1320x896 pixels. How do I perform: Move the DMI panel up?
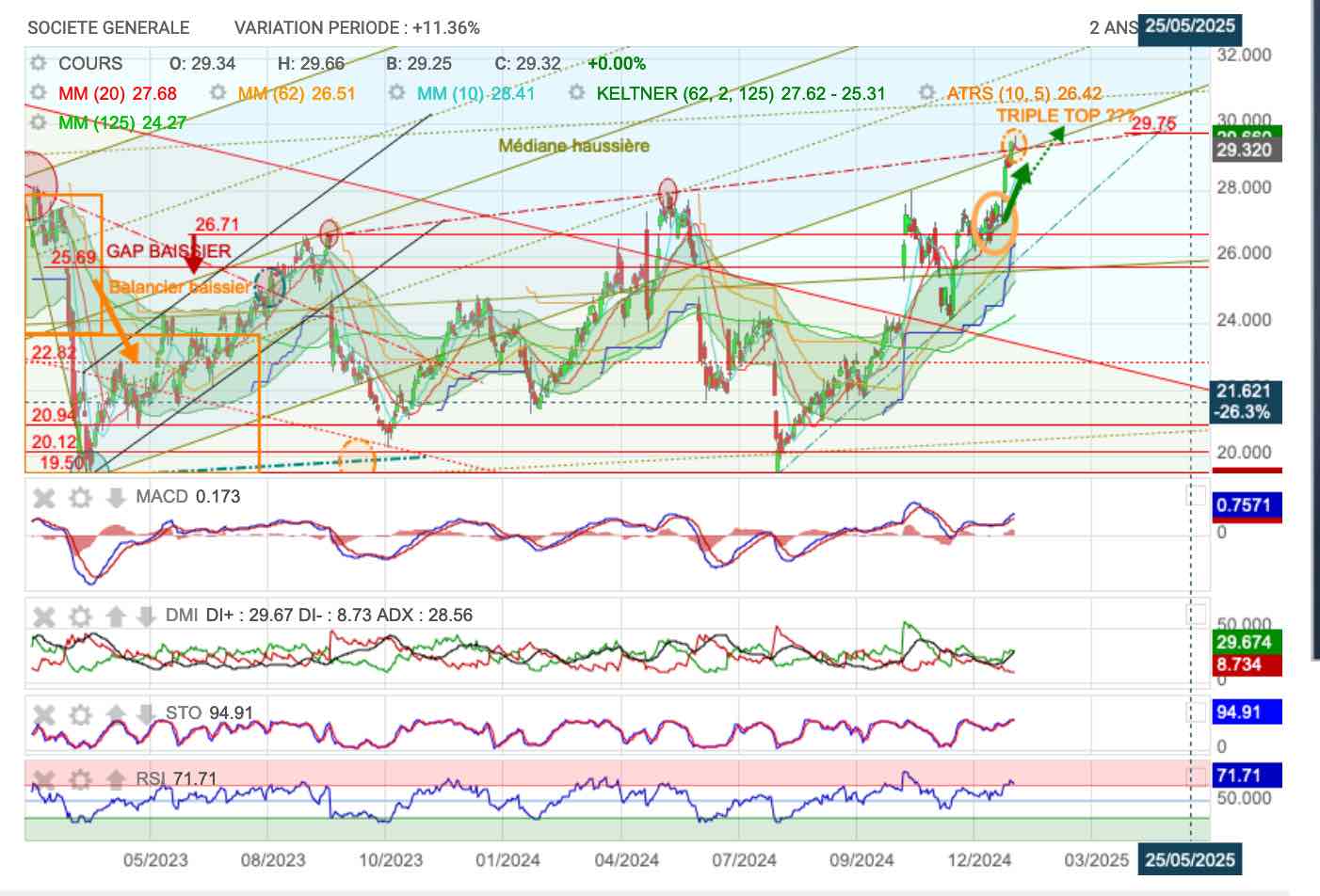click(115, 616)
